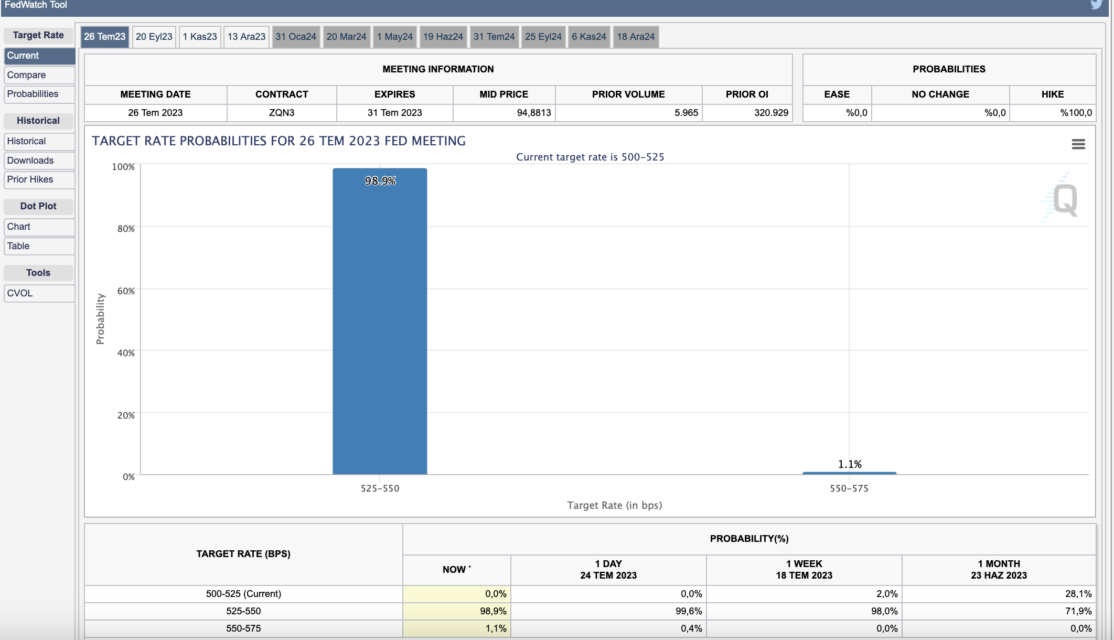1114x640 pixels.
Task: Select the 525-550 target rate row label
Action: (x=244, y=611)
